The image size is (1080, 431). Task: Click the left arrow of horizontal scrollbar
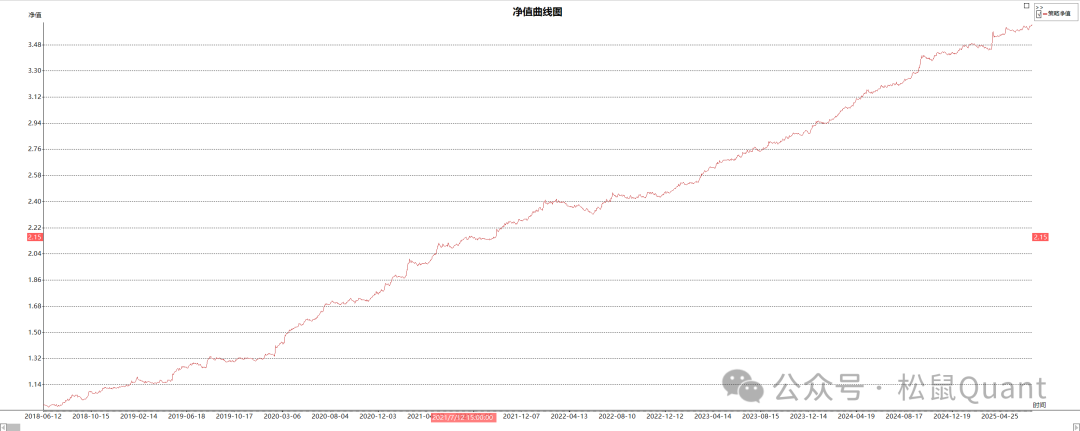click(3, 427)
